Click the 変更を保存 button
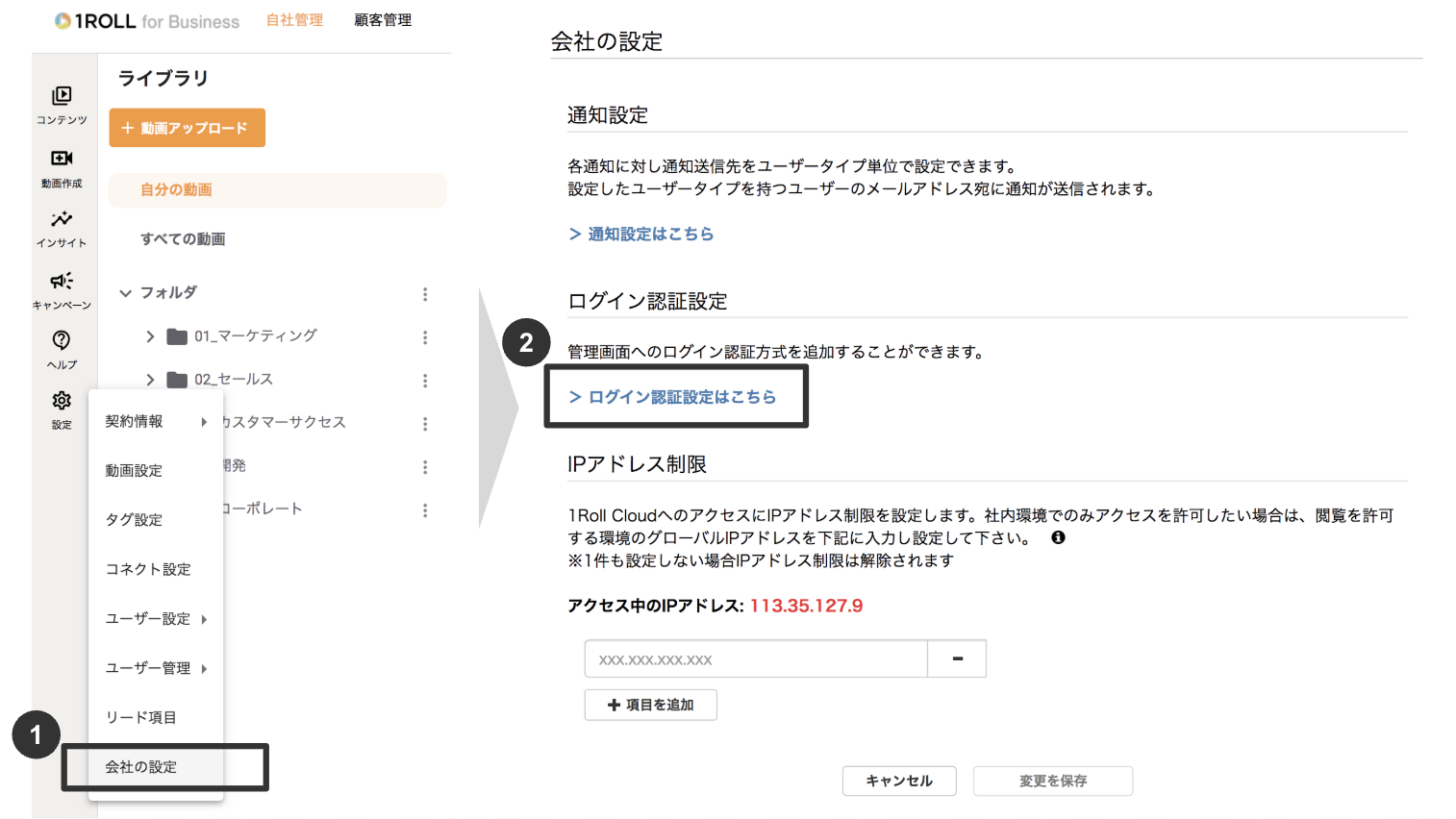The image size is (1456, 819). [x=1053, y=781]
